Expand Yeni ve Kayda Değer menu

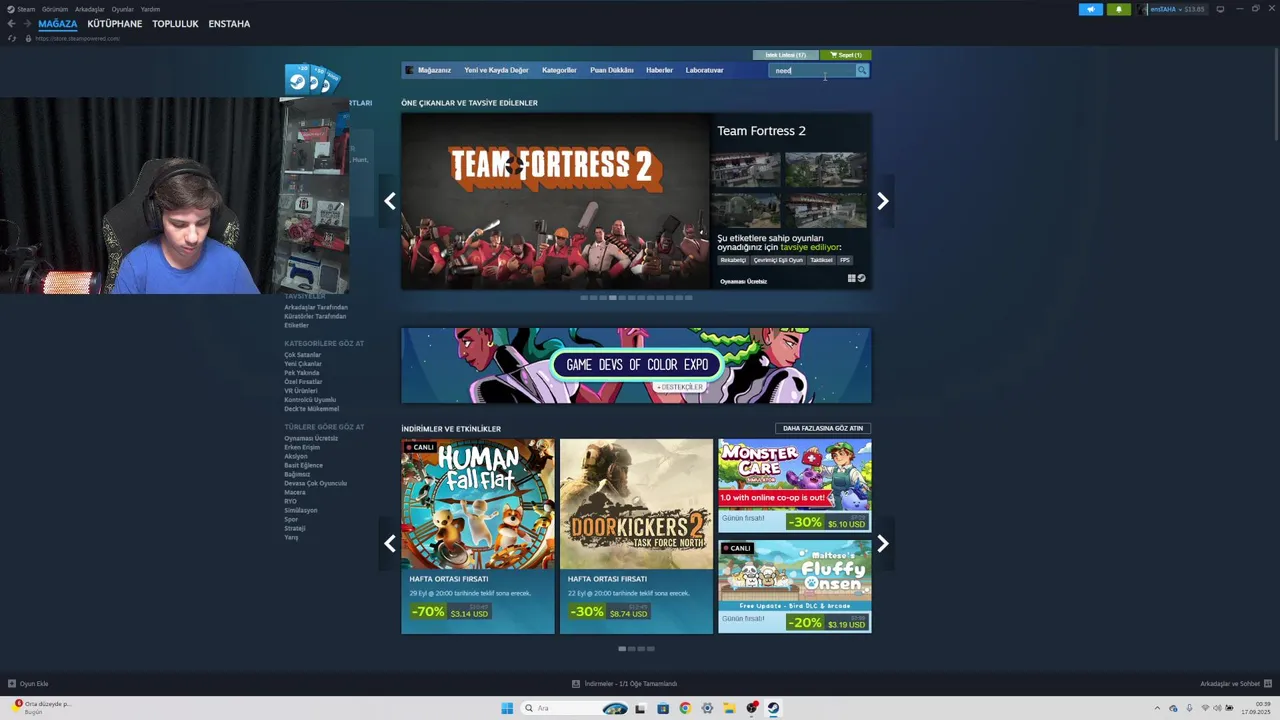point(496,70)
